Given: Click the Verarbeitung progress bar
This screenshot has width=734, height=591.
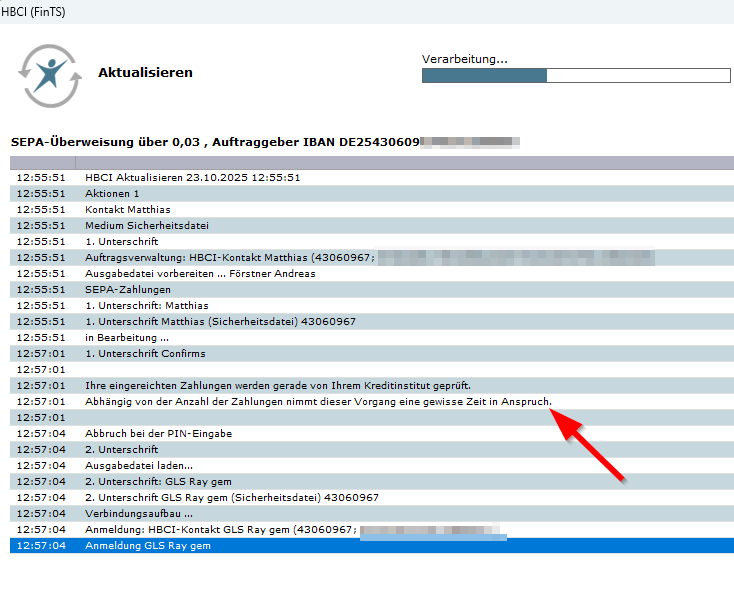Looking at the screenshot, I should point(576,76).
